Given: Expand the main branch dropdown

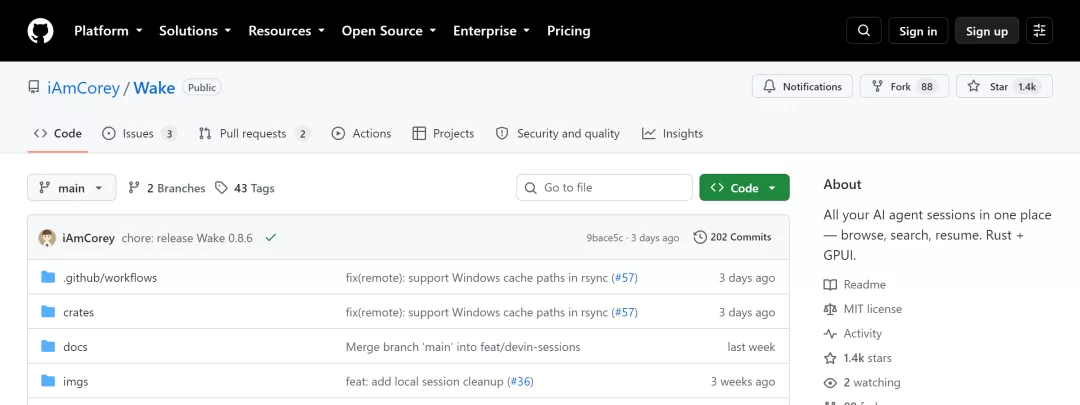Looking at the screenshot, I should [x=72, y=188].
